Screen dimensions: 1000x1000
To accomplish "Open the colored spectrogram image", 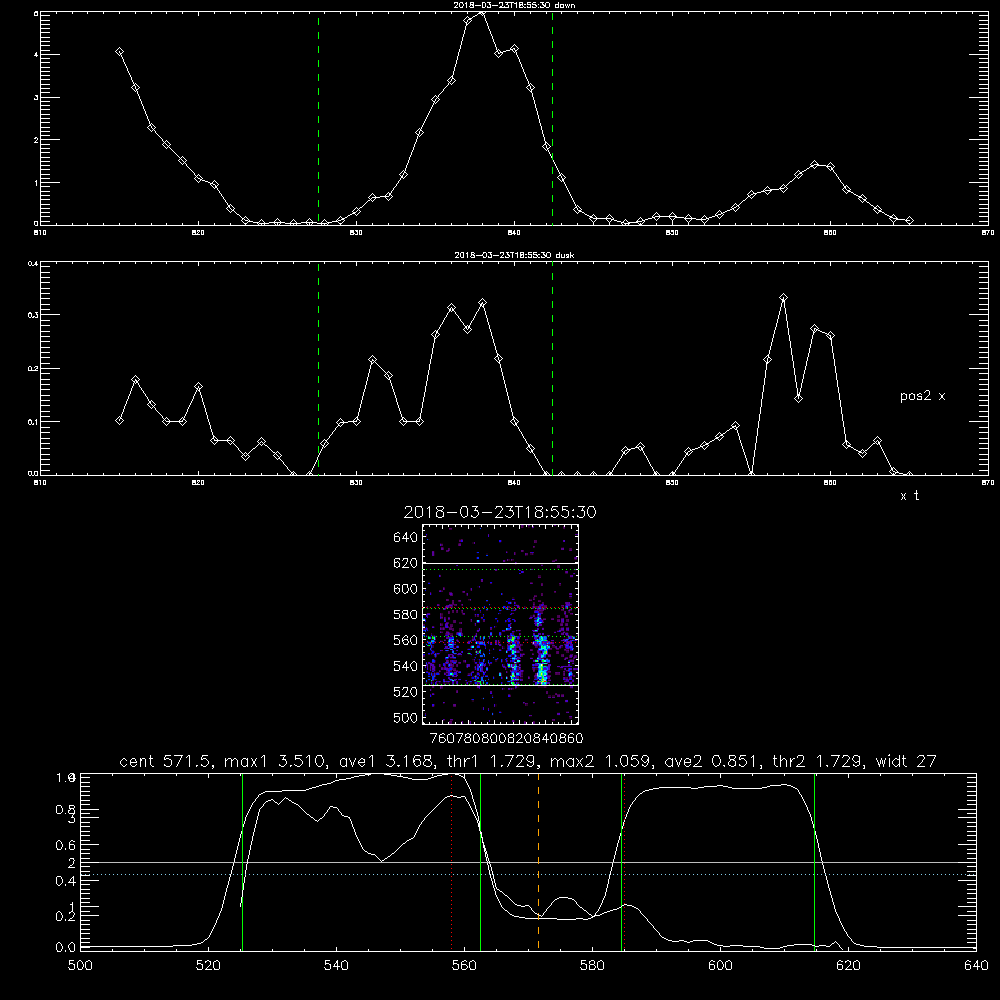I will click(x=500, y=624).
